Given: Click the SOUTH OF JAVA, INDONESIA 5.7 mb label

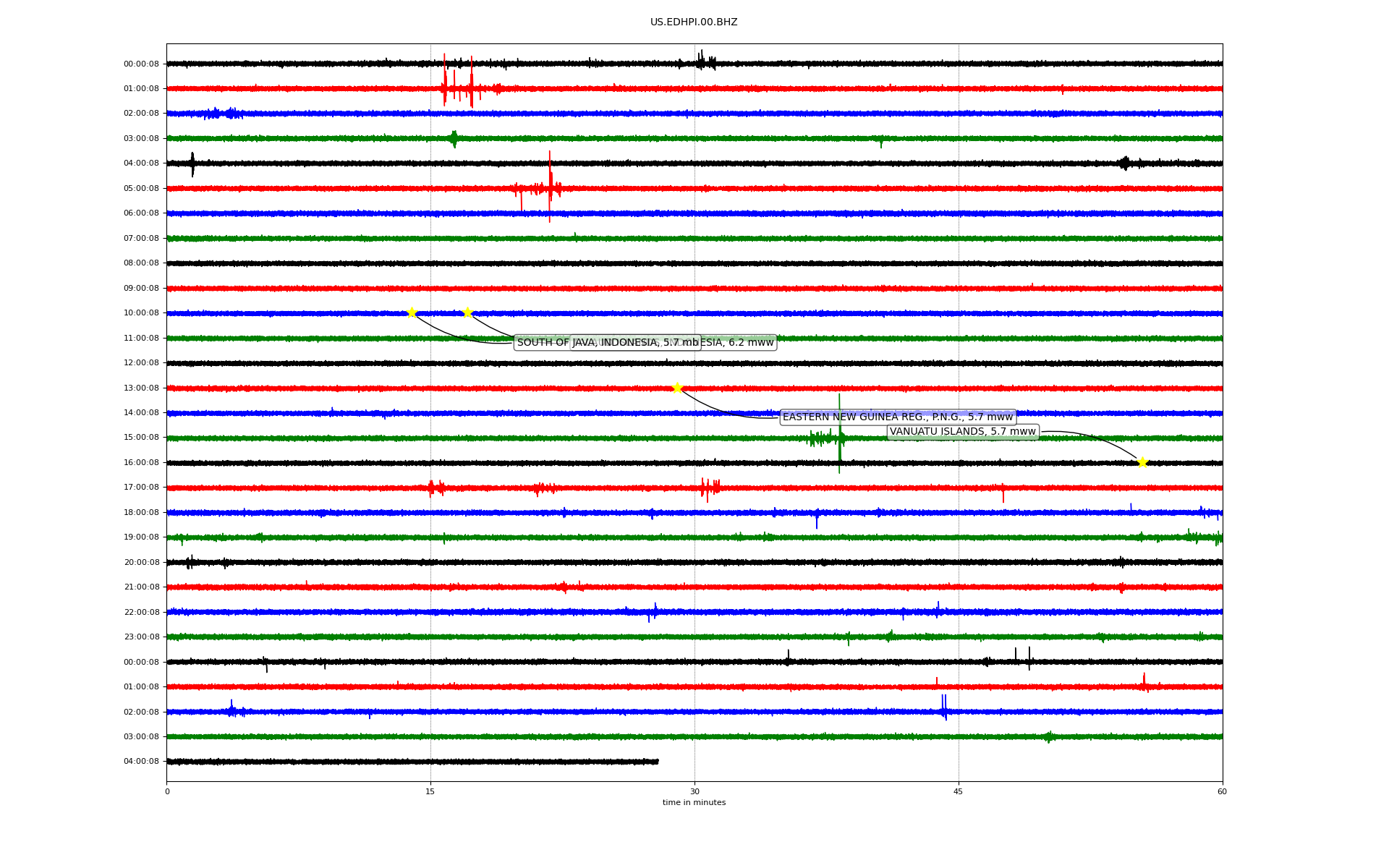Looking at the screenshot, I should (608, 343).
